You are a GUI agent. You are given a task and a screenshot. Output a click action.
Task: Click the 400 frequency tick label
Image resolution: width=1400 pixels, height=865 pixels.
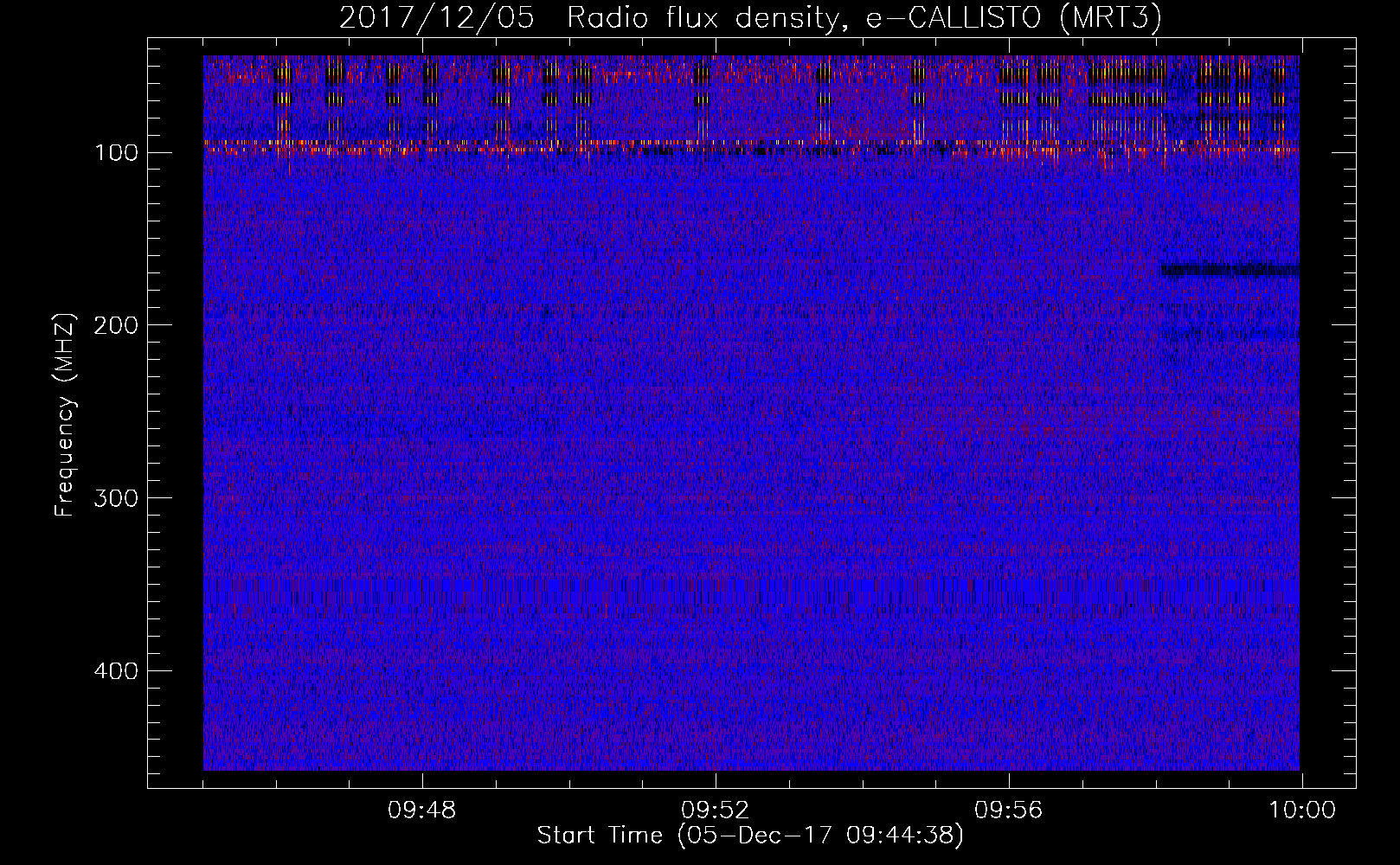[x=117, y=671]
